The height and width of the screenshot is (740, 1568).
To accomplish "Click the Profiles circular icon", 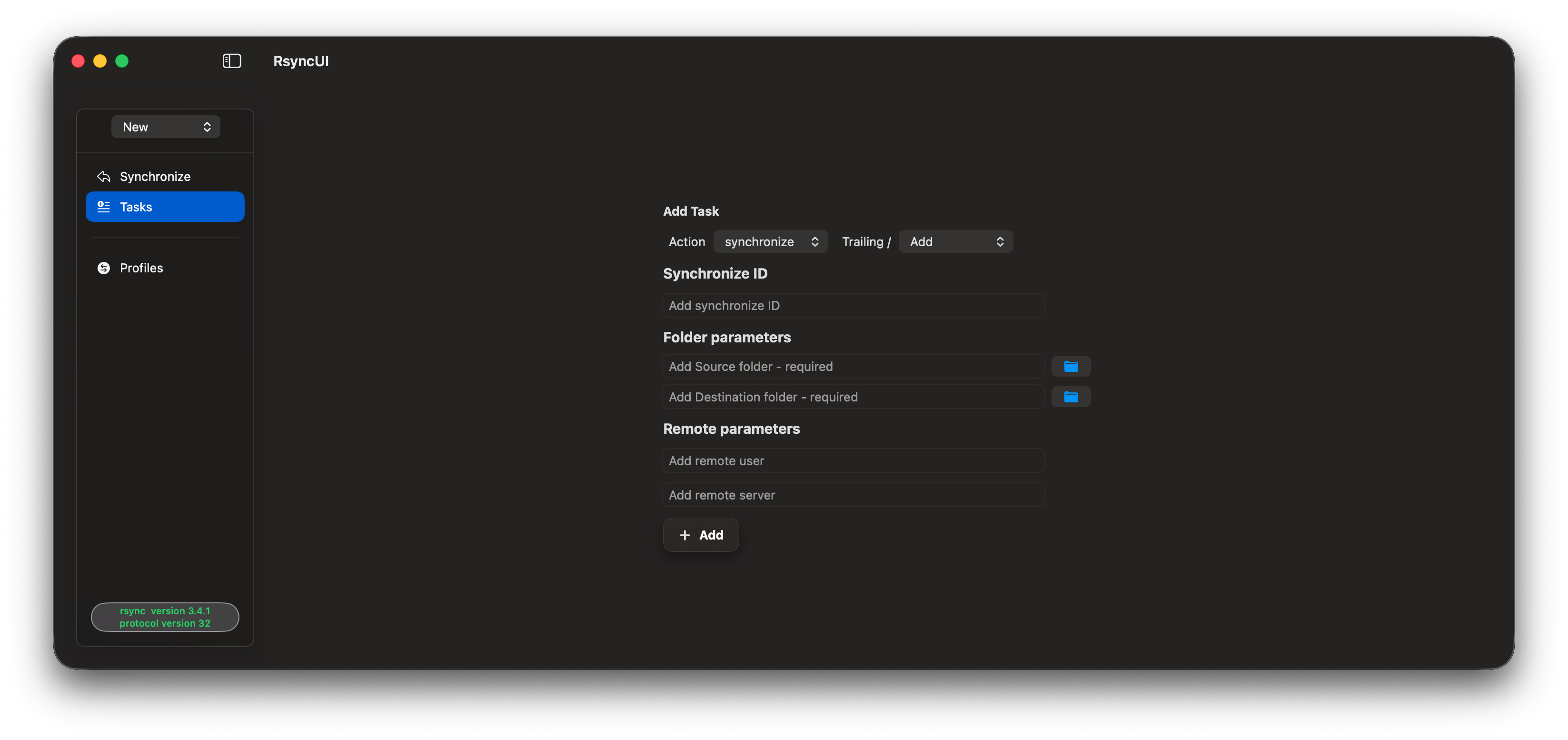I will (103, 268).
